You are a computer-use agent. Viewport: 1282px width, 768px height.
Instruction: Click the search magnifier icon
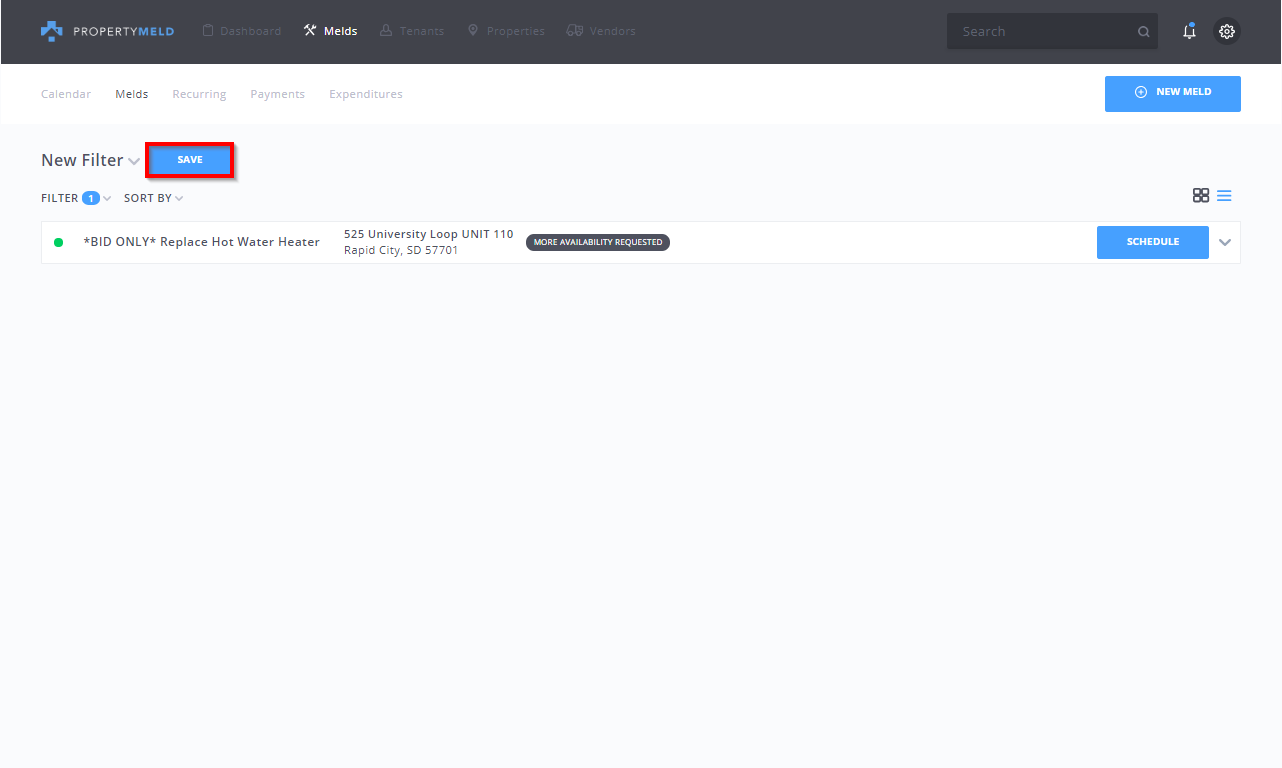[x=1143, y=32]
